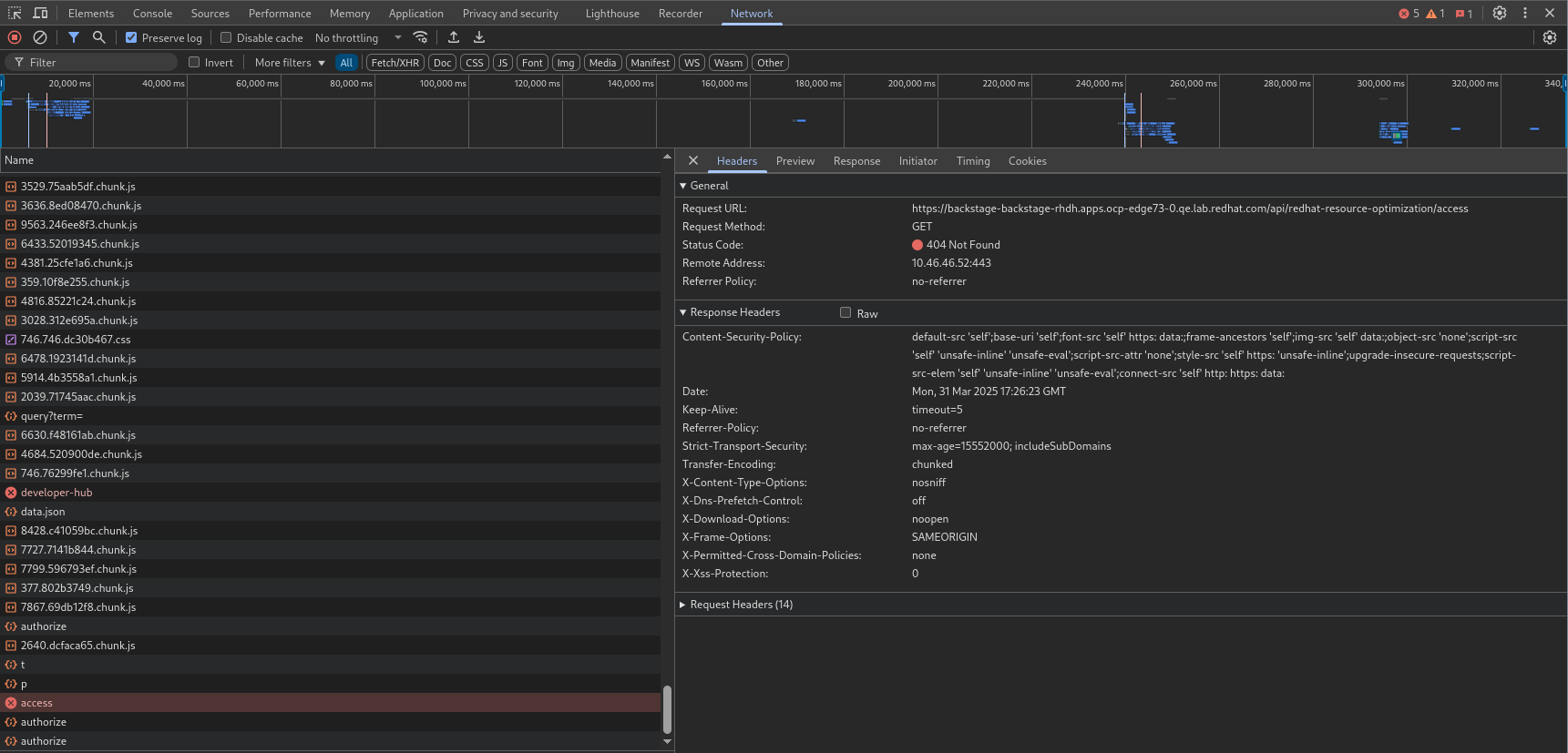Collapse the General section

pos(709,186)
